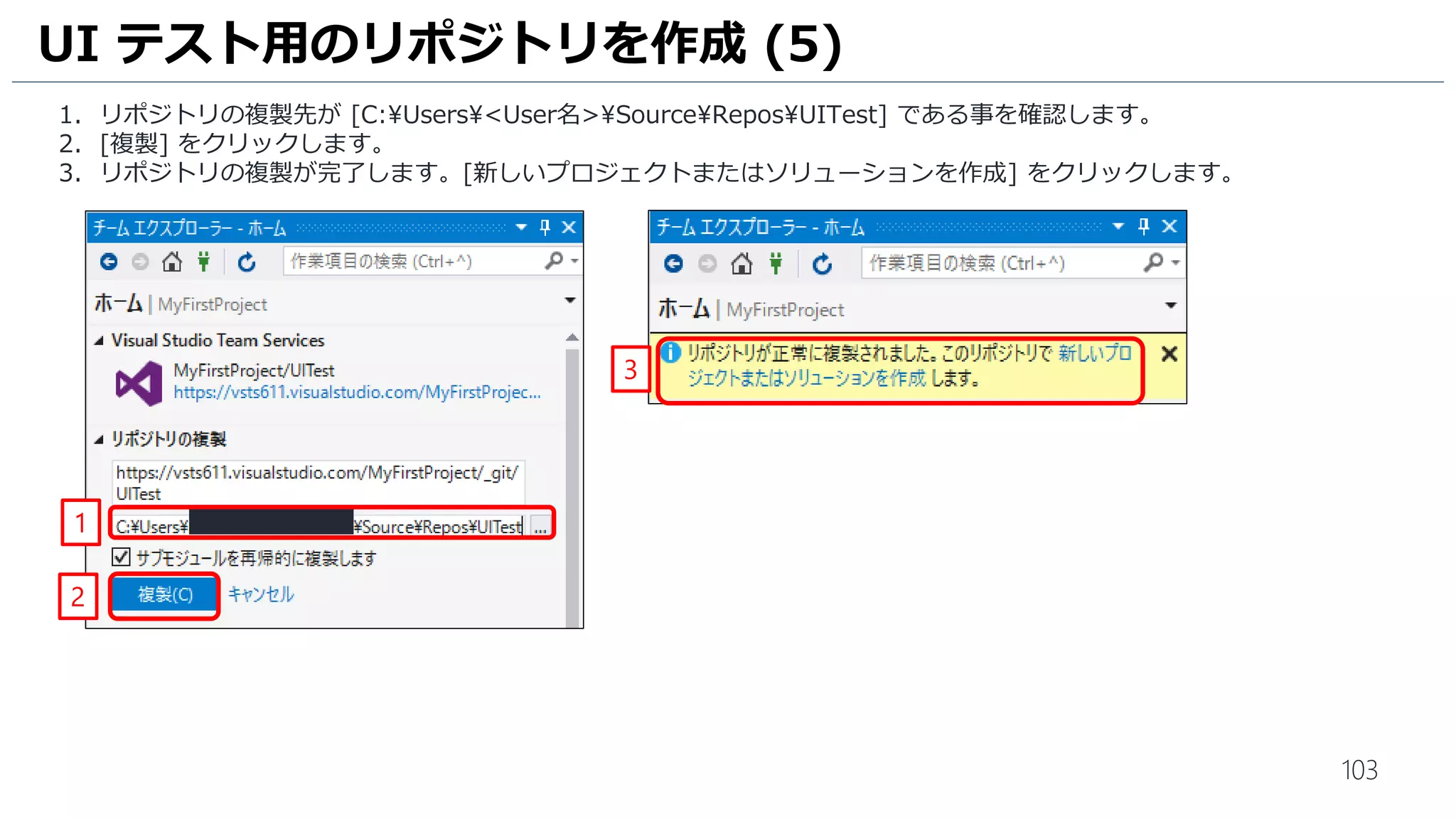Close the left Team Explorer panel

tap(569, 227)
